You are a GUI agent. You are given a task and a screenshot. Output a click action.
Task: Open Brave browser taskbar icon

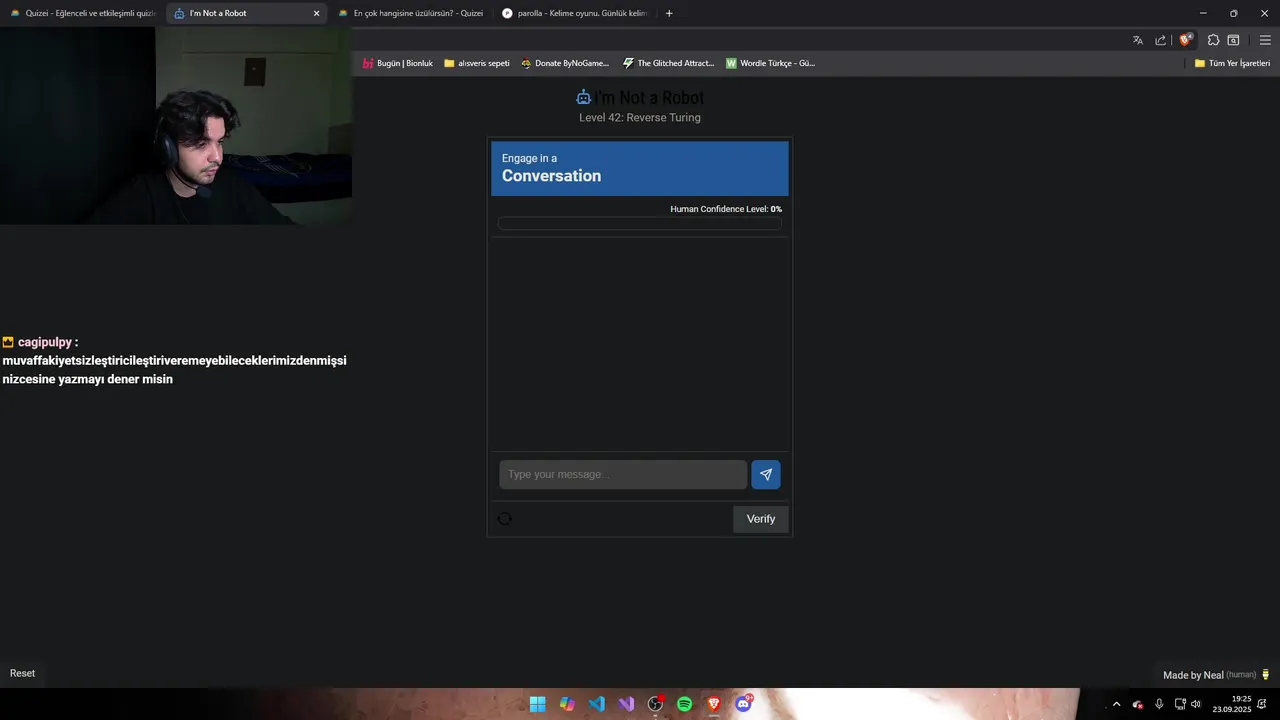click(x=714, y=704)
